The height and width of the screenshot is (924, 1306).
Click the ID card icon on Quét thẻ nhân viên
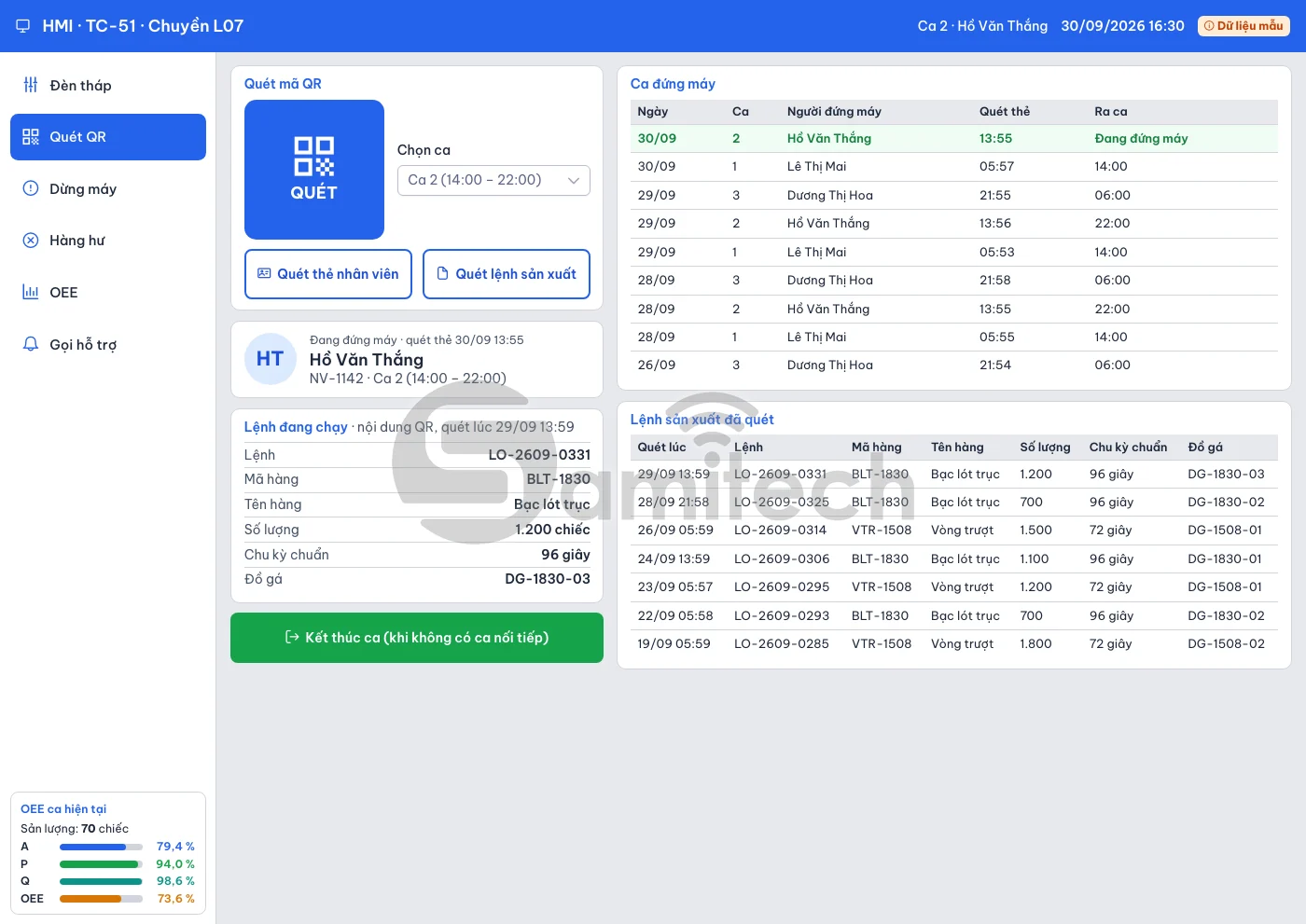(264, 274)
